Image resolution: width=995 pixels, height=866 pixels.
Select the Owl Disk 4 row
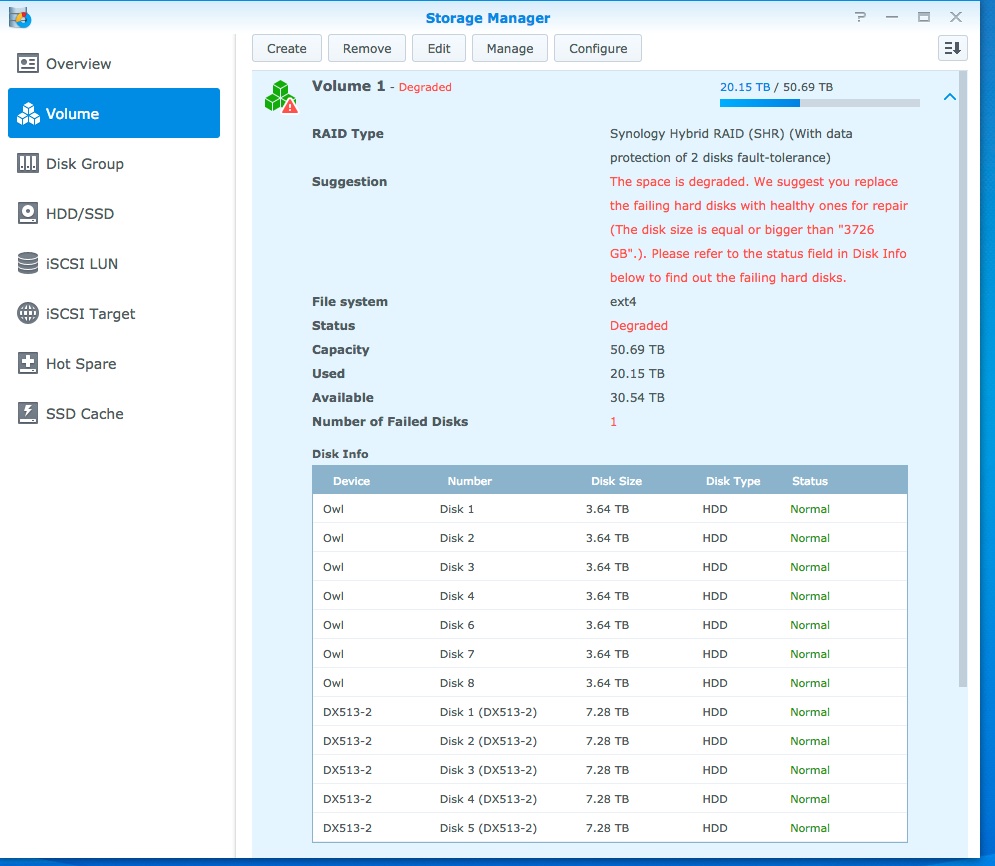(x=610, y=596)
